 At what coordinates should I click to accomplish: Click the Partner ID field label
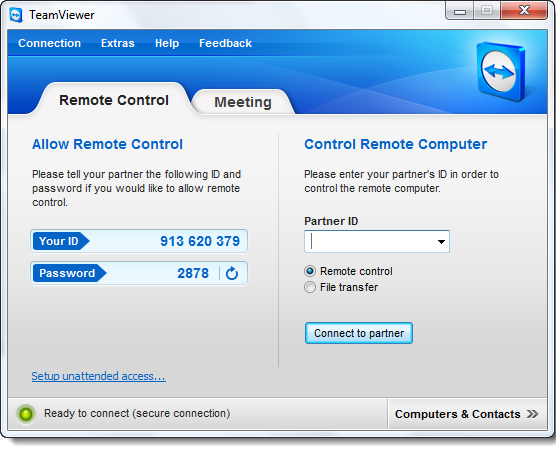coord(331,221)
